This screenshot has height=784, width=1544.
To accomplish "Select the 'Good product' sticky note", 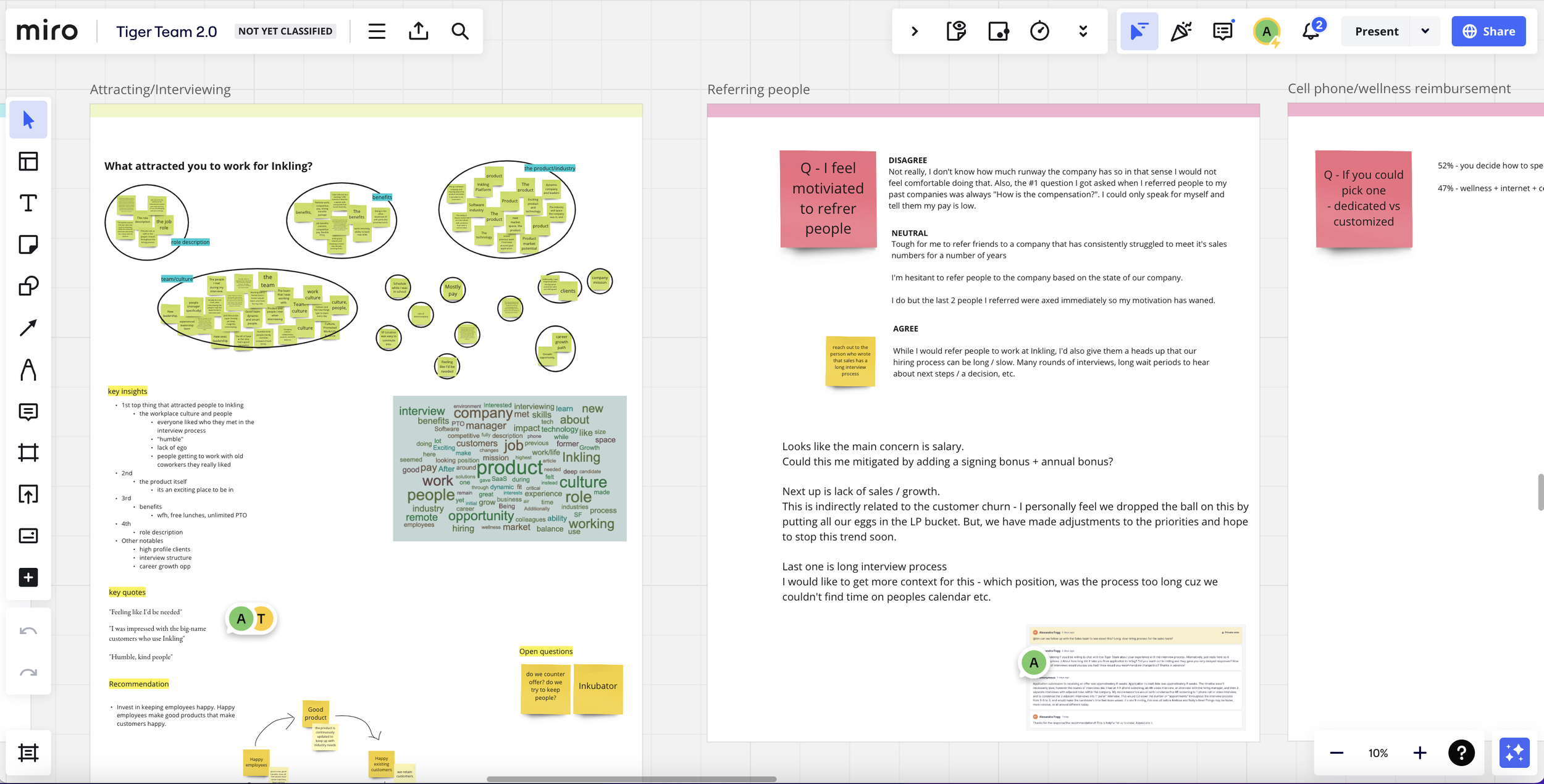I will click(x=316, y=714).
